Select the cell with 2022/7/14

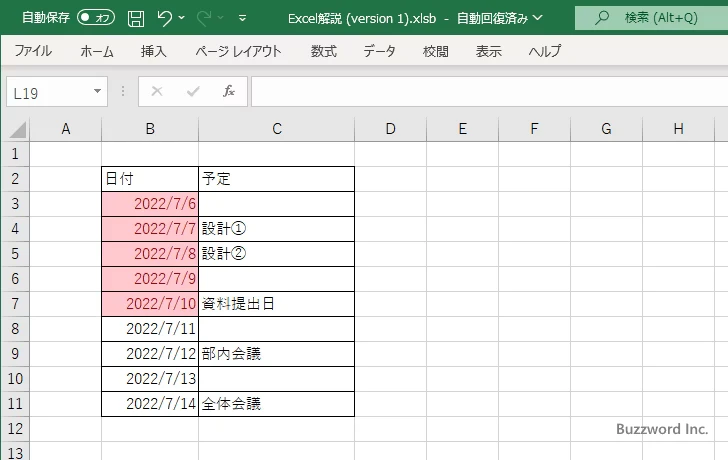click(x=150, y=404)
